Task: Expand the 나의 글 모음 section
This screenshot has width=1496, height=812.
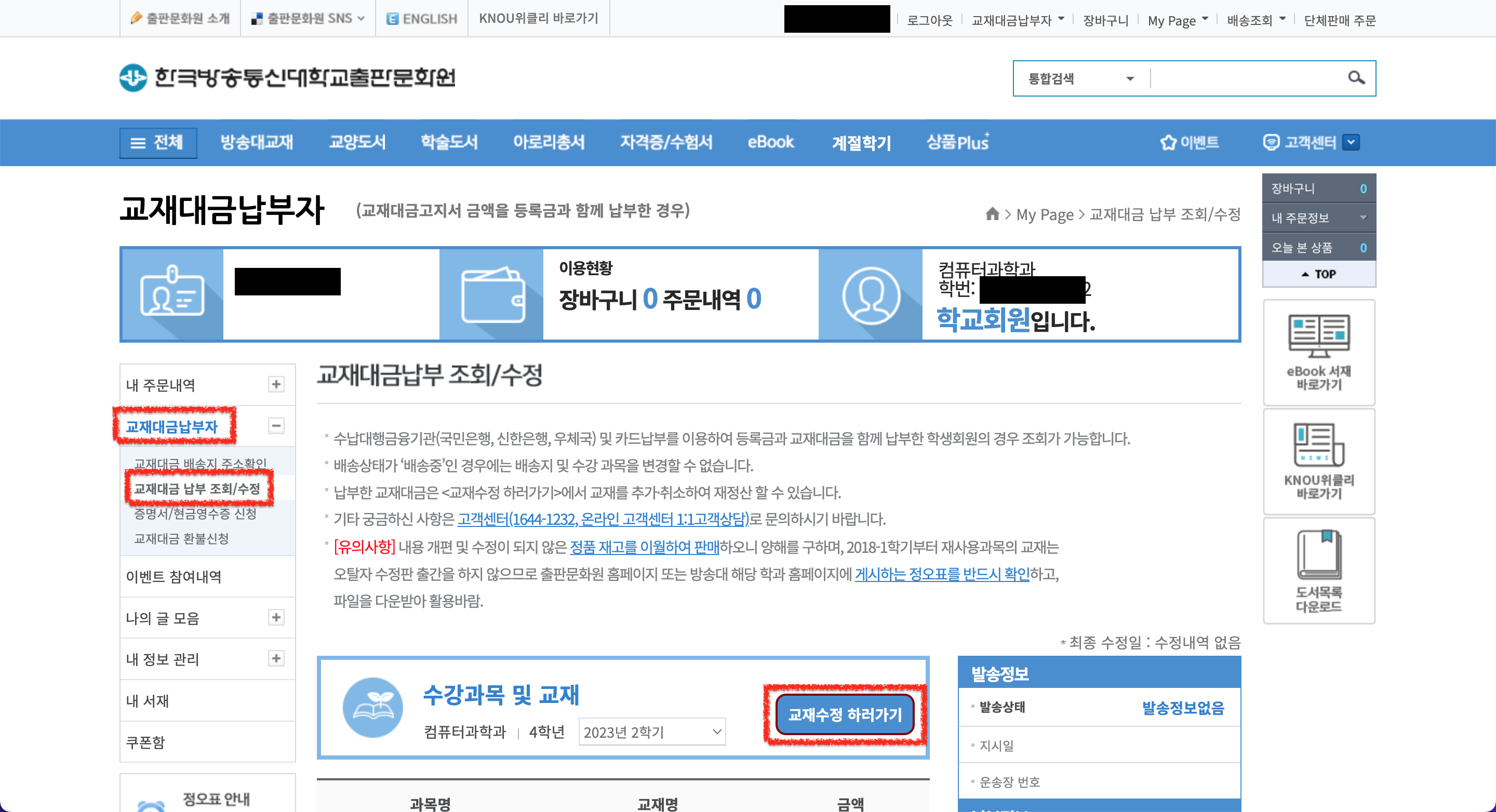Action: pyautogui.click(x=276, y=617)
